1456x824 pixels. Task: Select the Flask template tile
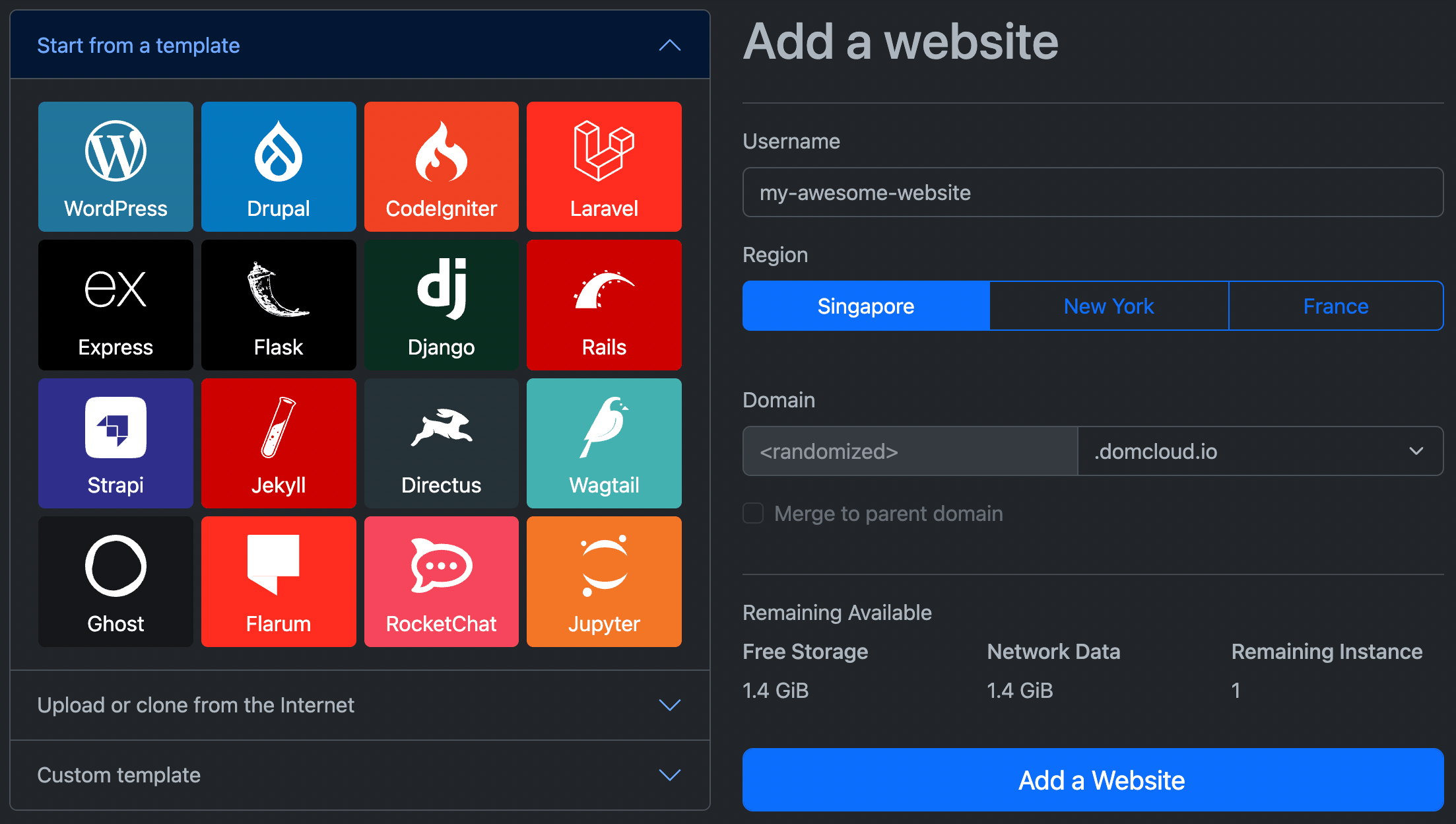click(279, 305)
